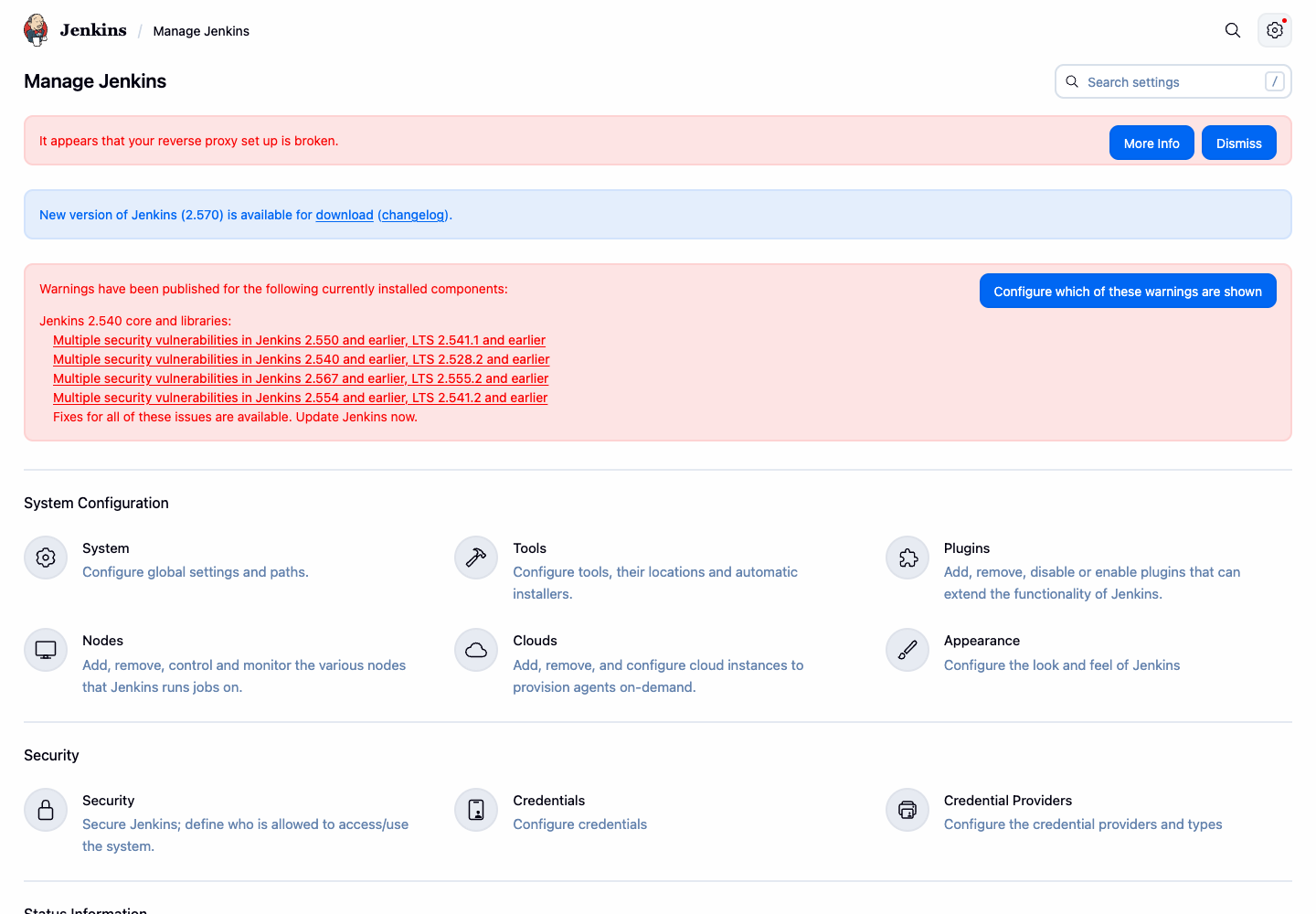Click Configure which of these warnings are shown
1316x914 pixels.
point(1128,291)
